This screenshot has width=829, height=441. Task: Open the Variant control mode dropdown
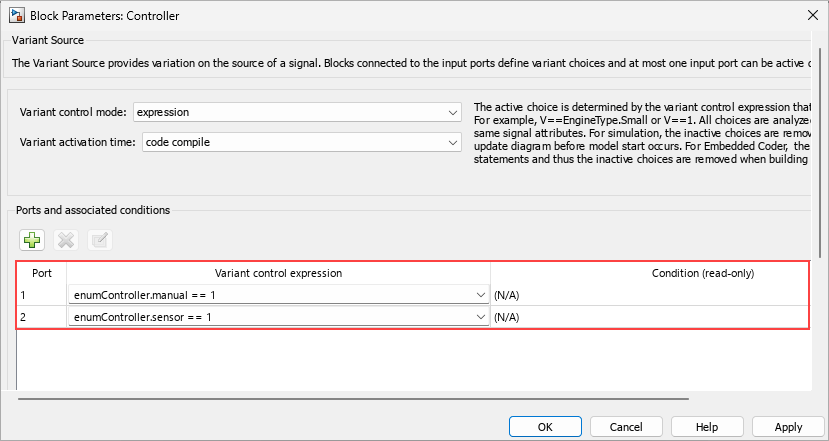point(297,112)
